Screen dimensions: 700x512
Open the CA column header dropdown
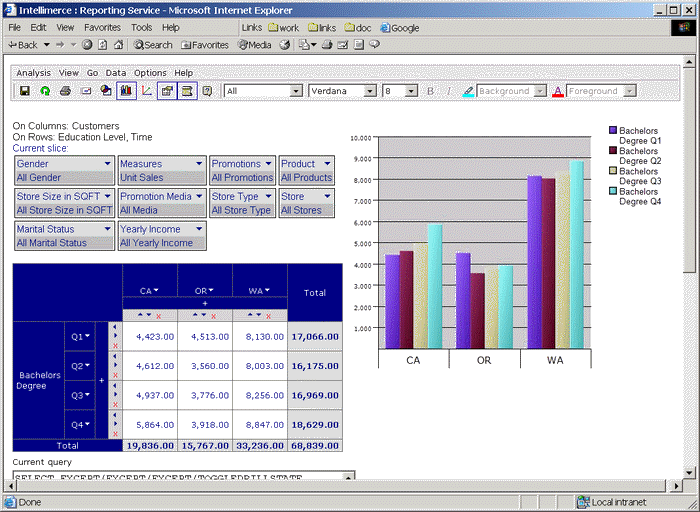[x=156, y=290]
